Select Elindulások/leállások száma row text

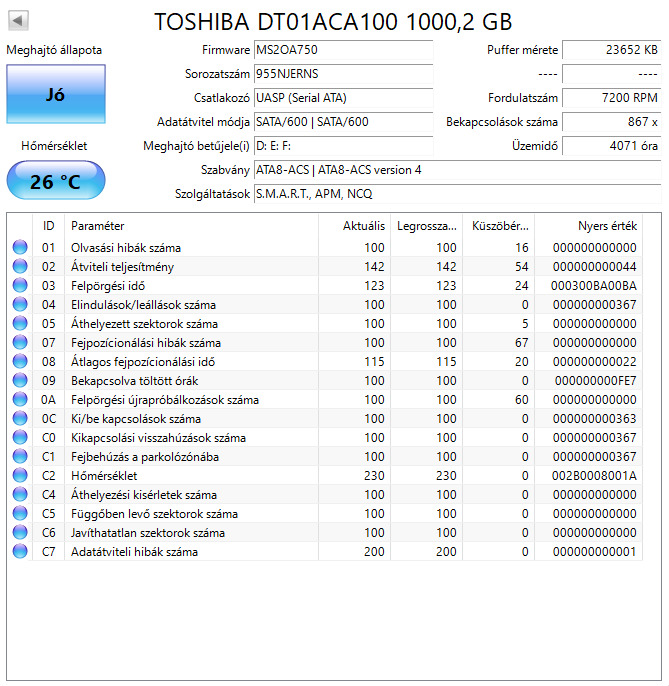[x=144, y=304]
